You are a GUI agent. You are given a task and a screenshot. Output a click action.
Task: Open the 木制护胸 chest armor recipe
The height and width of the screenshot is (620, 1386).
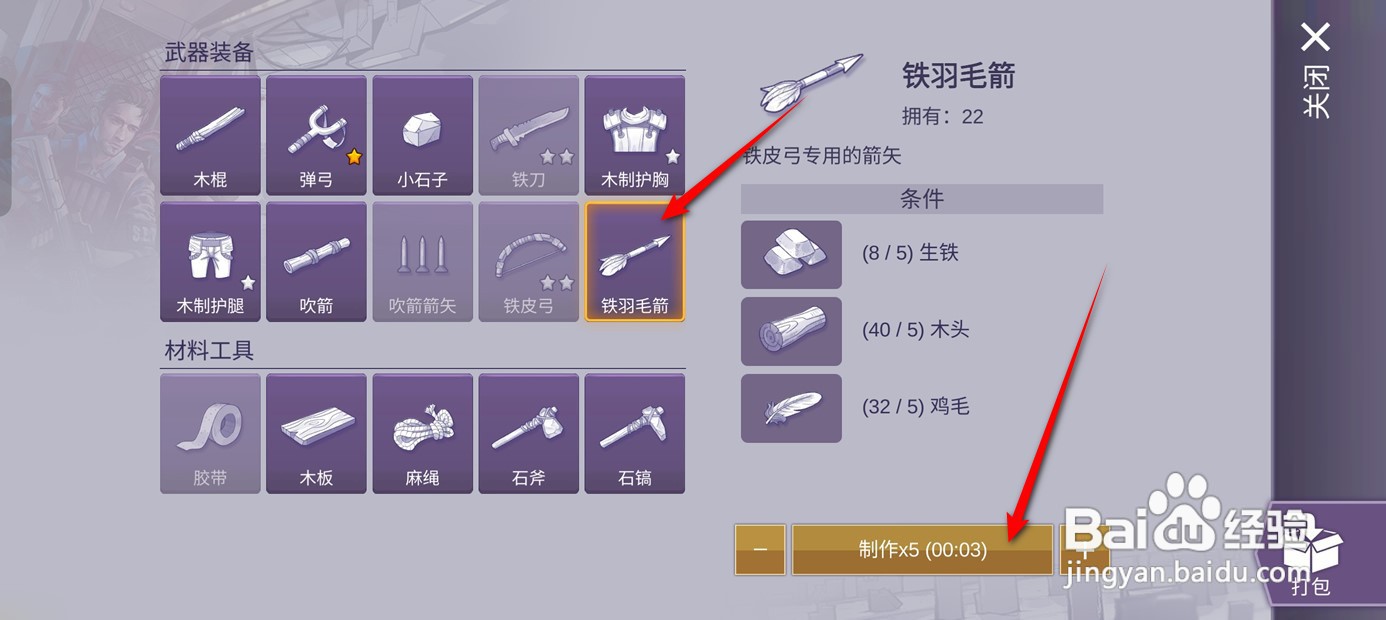(634, 135)
